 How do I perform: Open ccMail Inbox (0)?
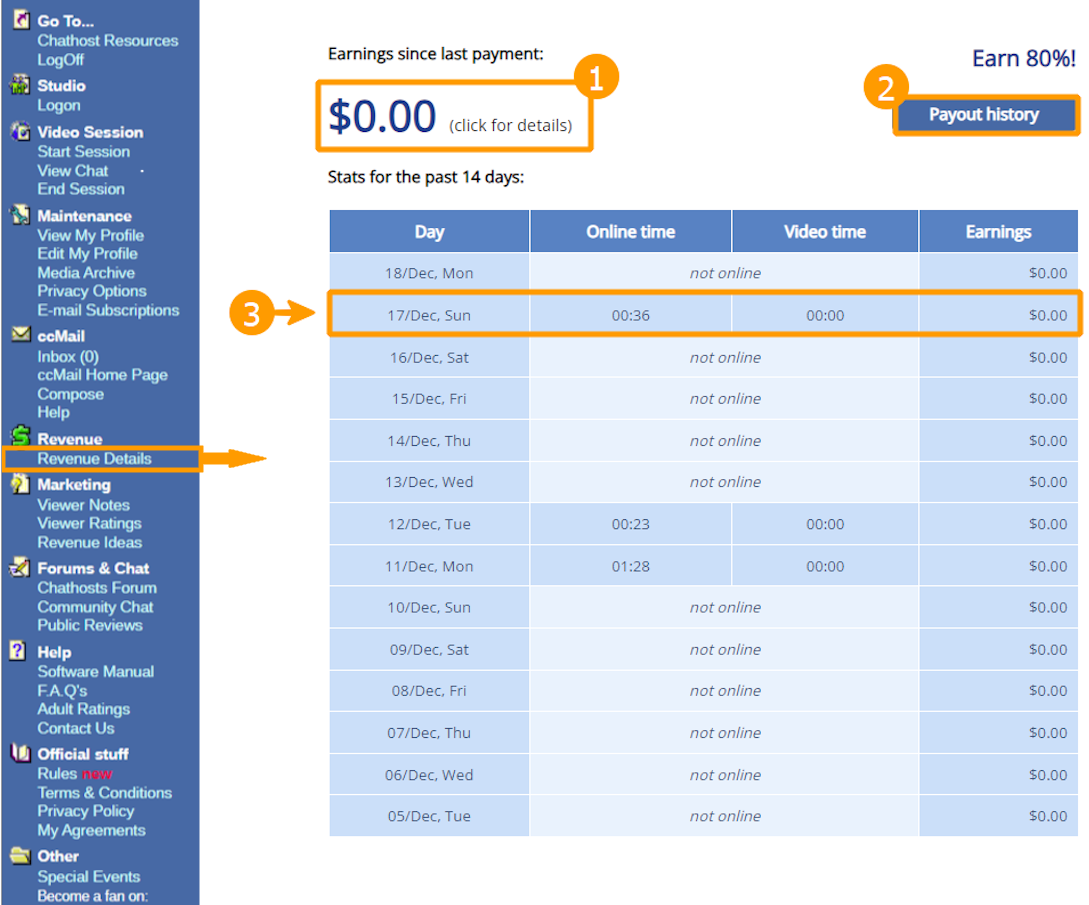pyautogui.click(x=68, y=356)
